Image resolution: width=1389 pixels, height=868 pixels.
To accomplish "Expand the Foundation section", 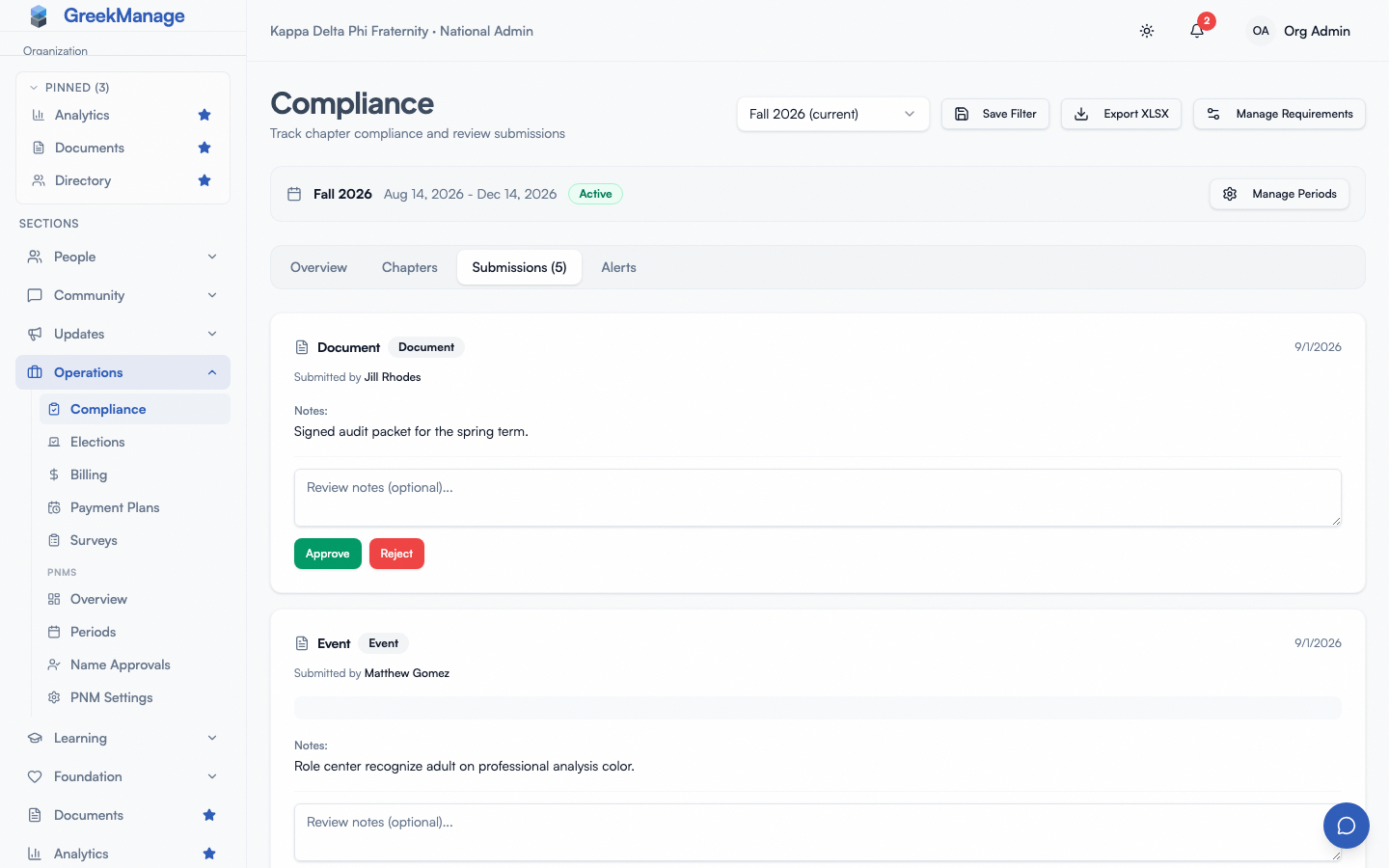I will tap(123, 776).
